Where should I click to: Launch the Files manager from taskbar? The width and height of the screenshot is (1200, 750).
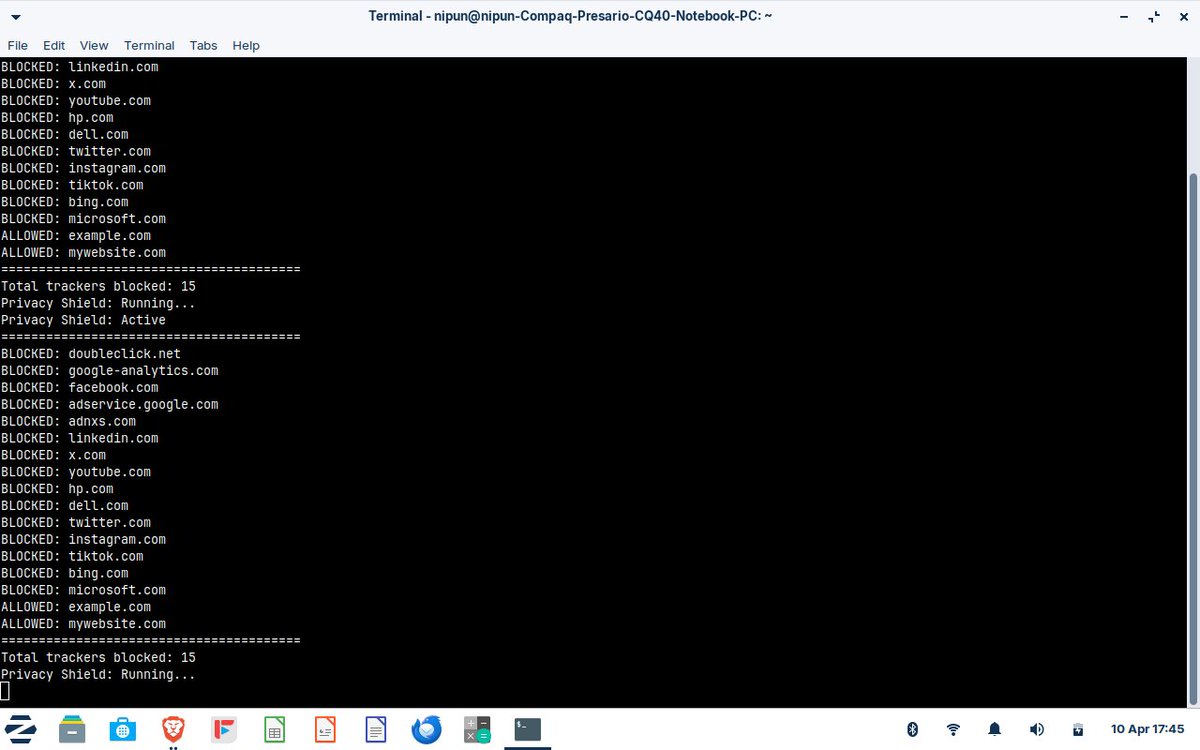72,730
